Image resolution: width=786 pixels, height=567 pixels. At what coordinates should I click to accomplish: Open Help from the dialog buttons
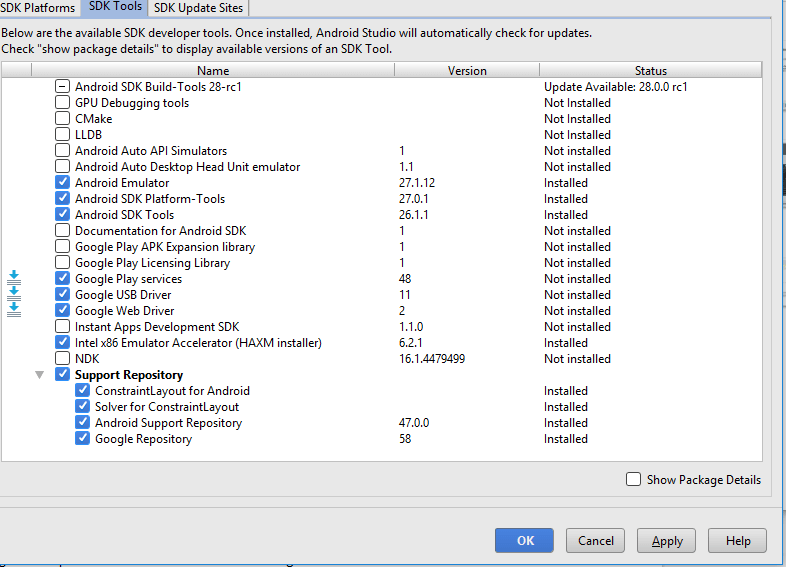737,541
